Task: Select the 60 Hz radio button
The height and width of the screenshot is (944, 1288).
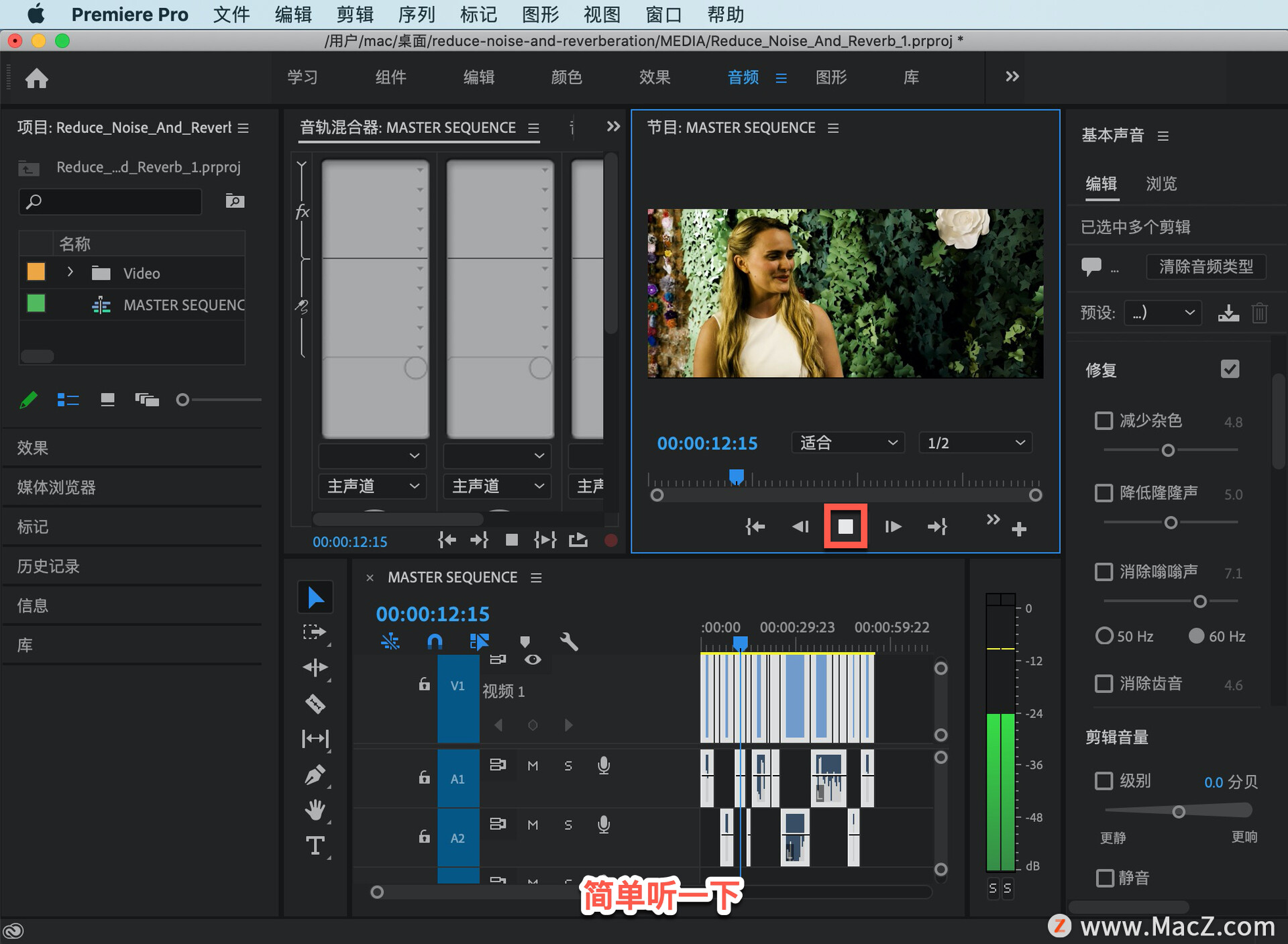Action: tap(1196, 635)
